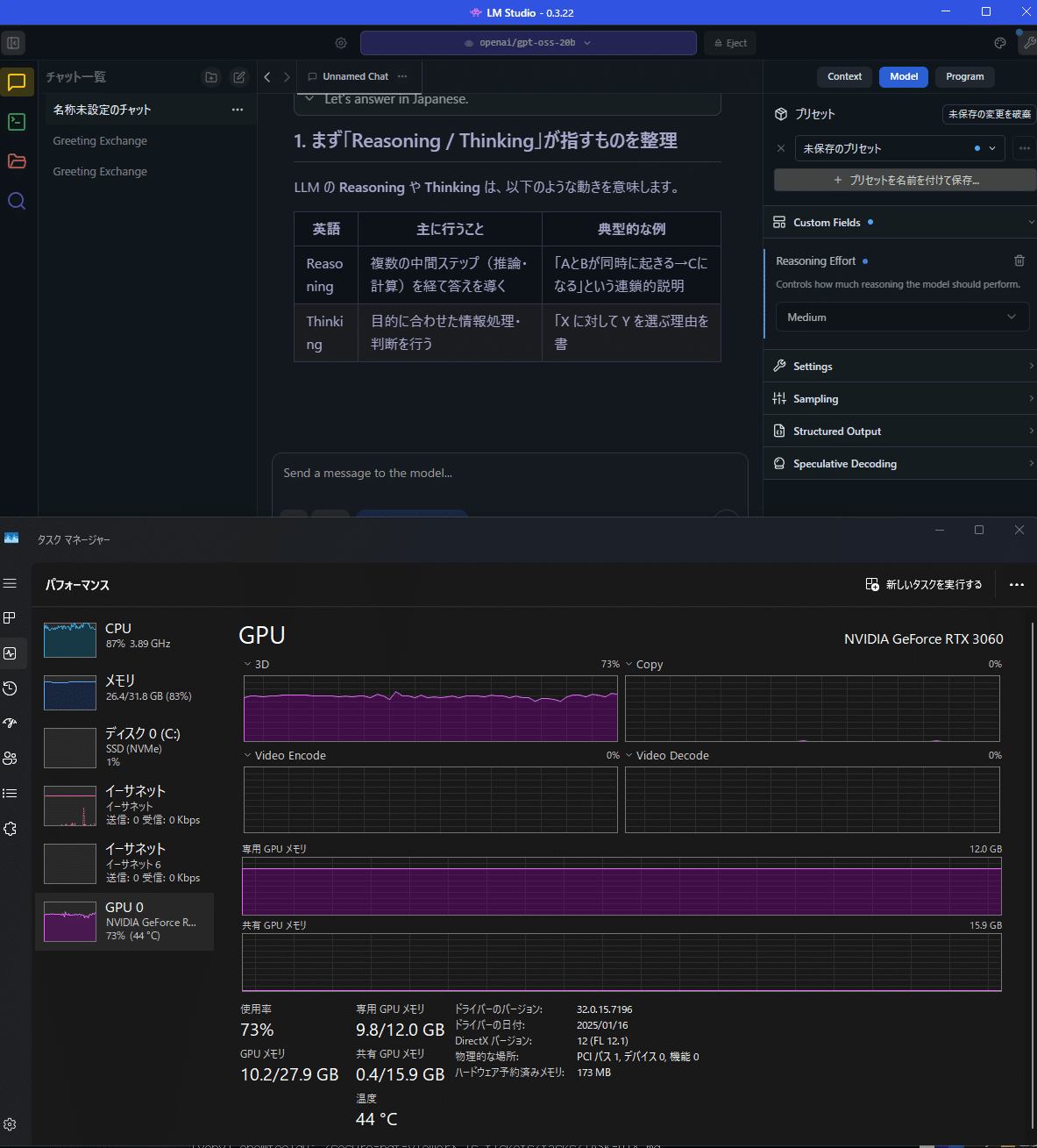Image resolution: width=1037 pixels, height=1148 pixels.
Task: Collapse the LM Studio left sidebar icon
Action: 13,43
